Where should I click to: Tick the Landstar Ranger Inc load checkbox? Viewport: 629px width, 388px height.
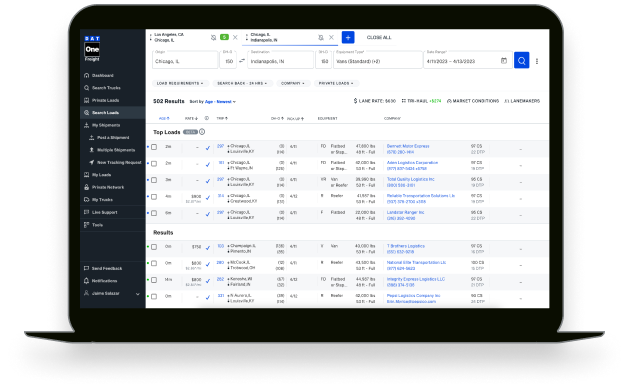(x=154, y=213)
